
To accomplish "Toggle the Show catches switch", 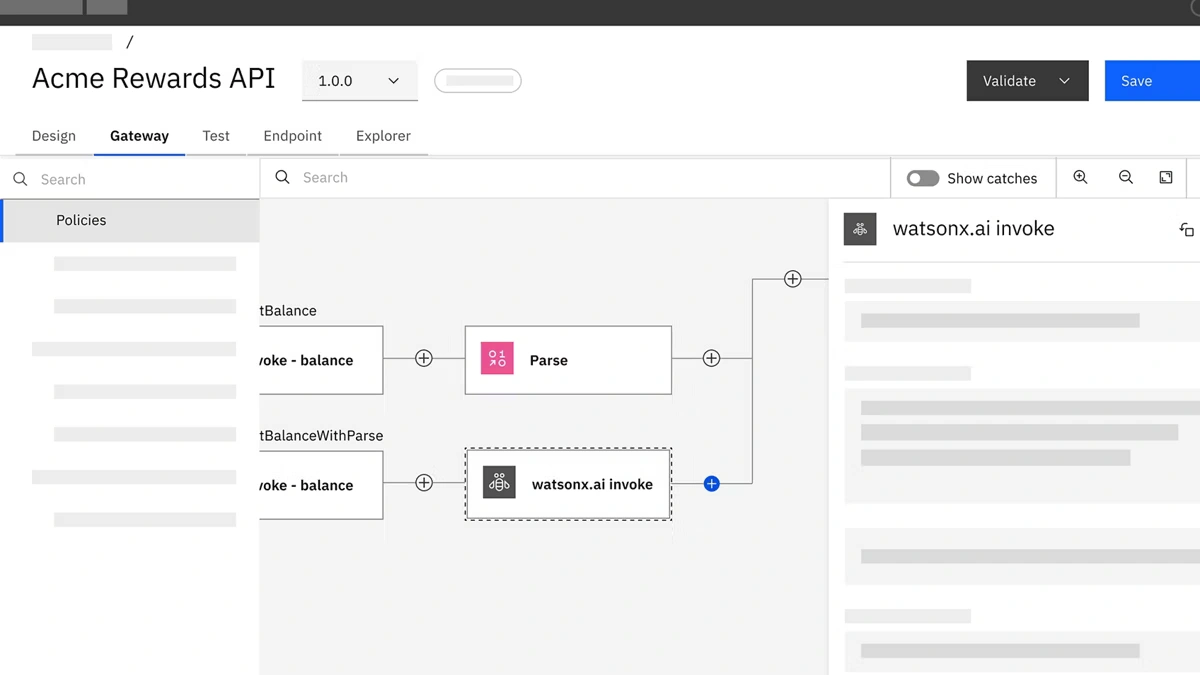I will point(922,178).
